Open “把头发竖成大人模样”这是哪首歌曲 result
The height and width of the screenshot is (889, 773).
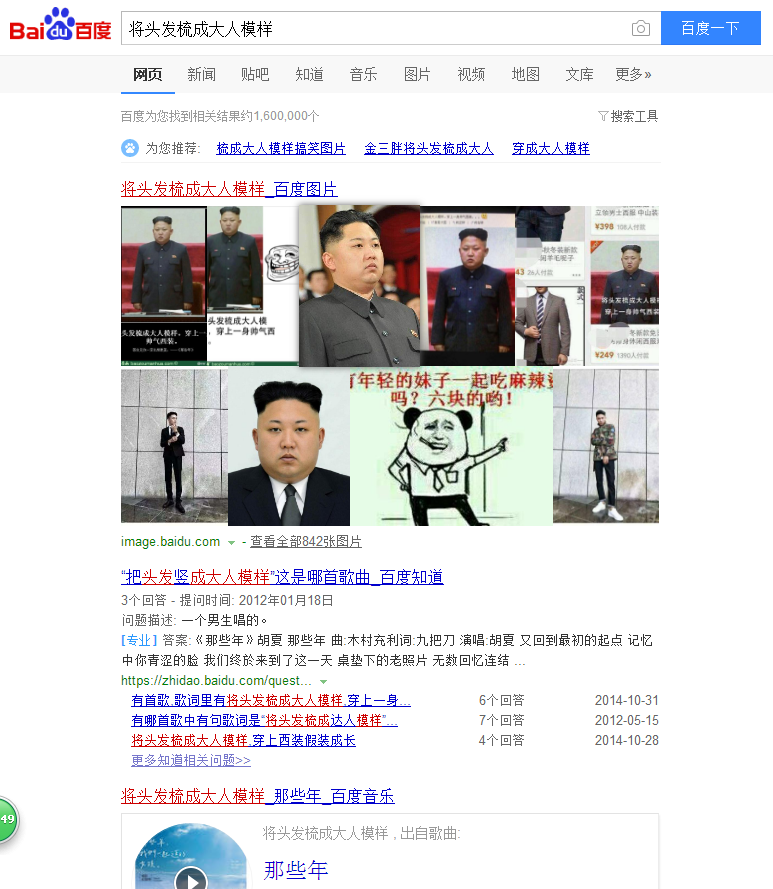click(282, 577)
